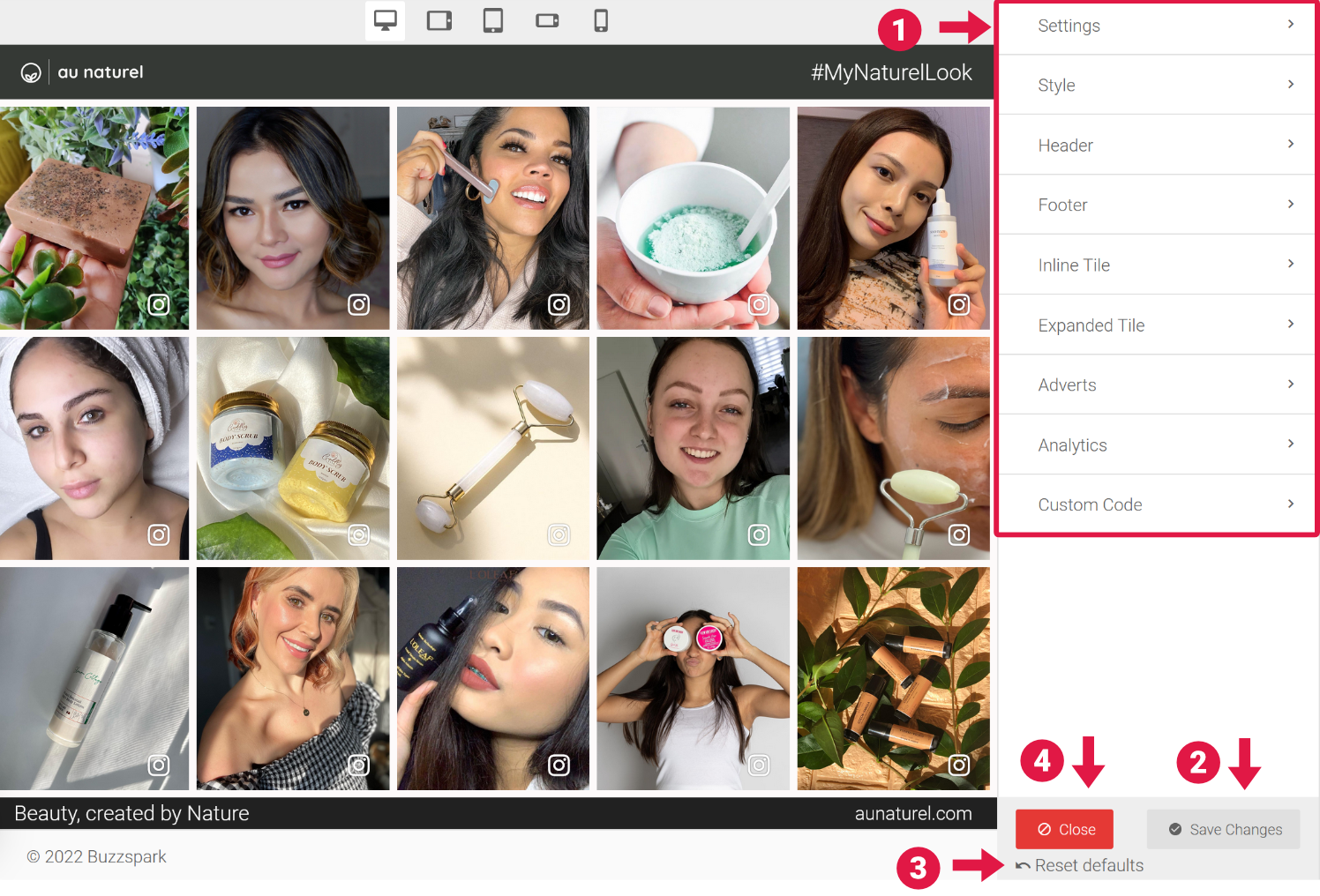Expand the Style section chevron
This screenshot has width=1320, height=896.
click(1290, 85)
